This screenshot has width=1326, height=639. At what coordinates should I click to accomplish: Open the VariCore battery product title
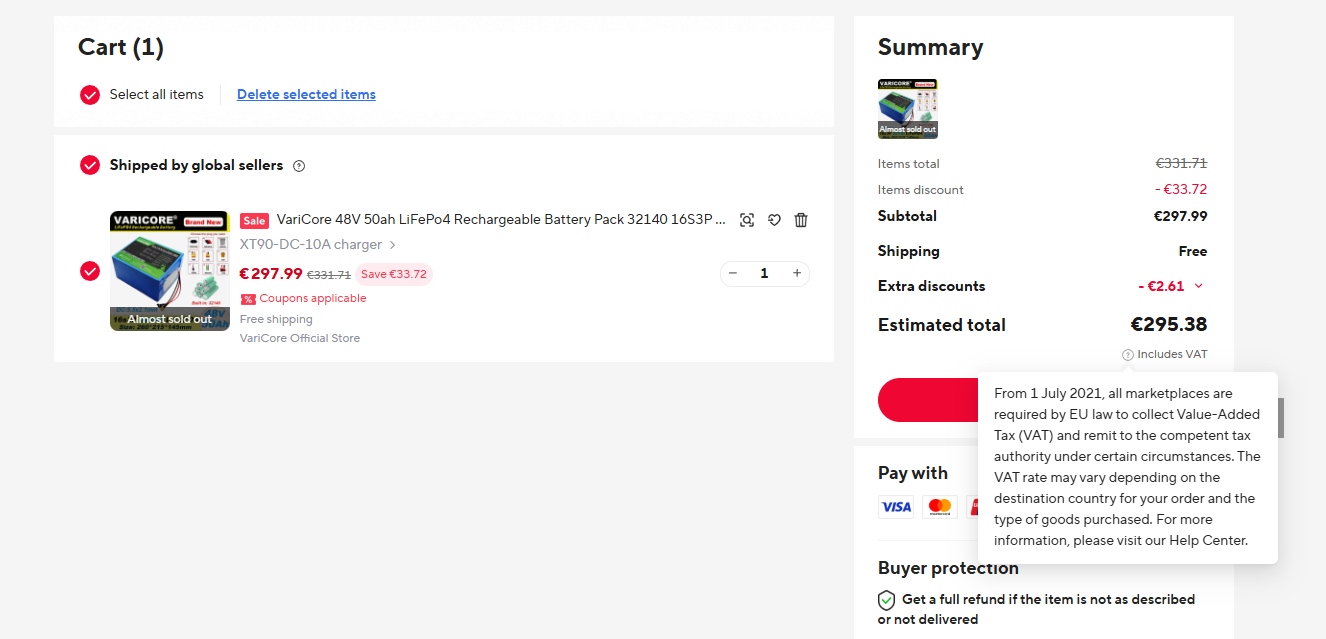click(x=500, y=220)
